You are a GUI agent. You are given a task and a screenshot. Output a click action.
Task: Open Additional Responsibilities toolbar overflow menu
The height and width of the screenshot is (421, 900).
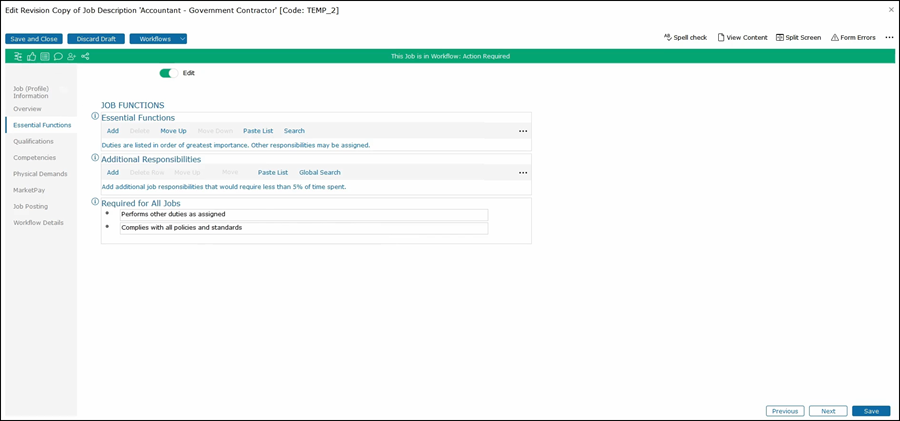(522, 173)
